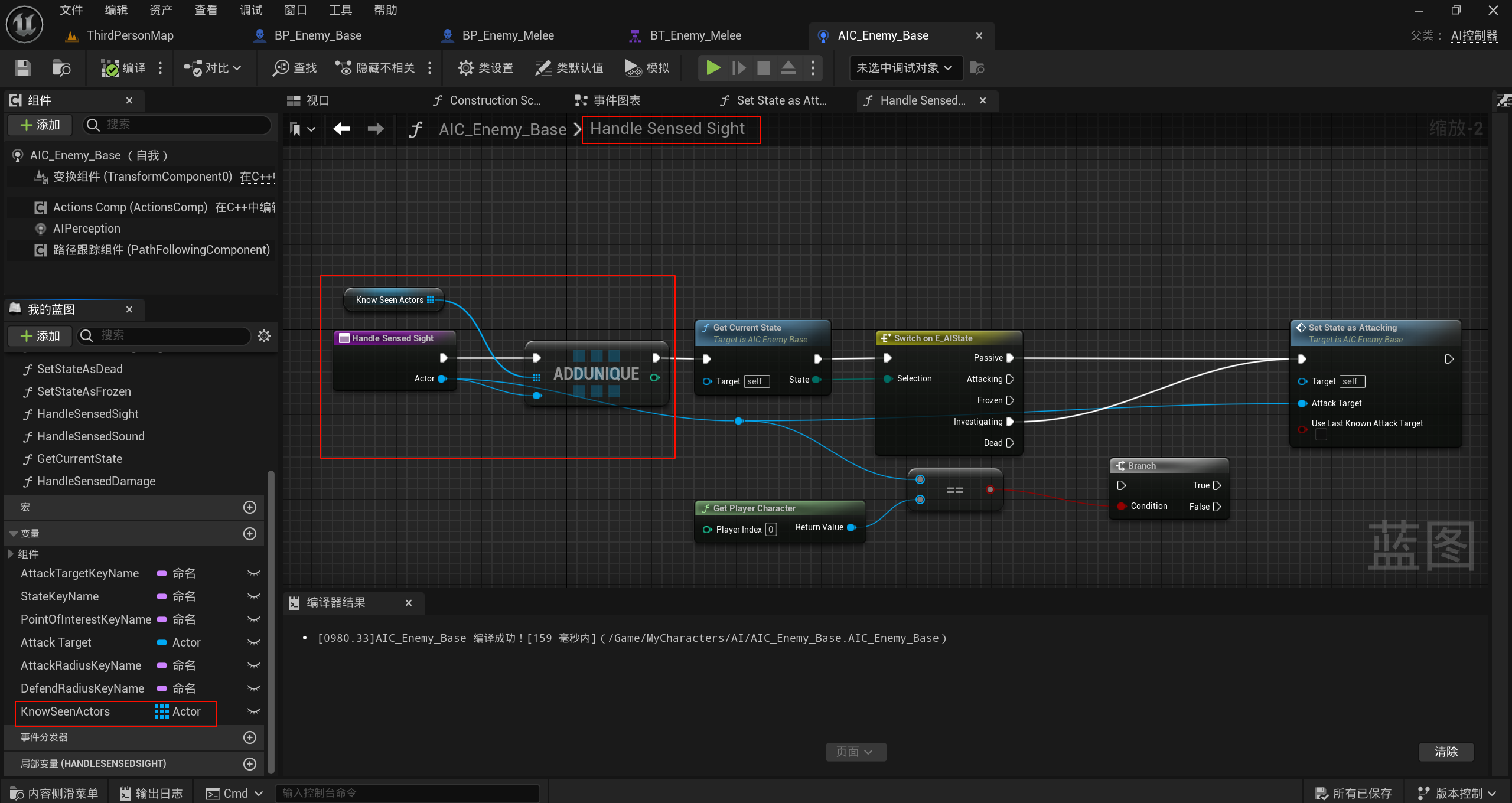The width and height of the screenshot is (1512, 803).
Task: Click the navigate back arrow in graph
Action: (341, 129)
